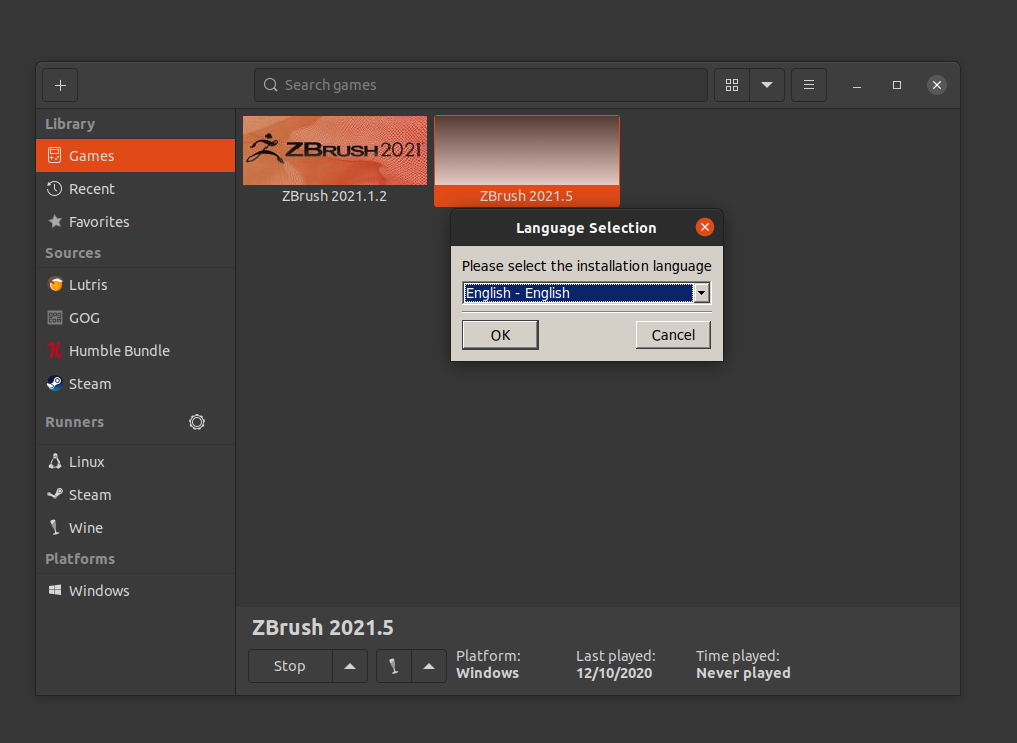Viewport: 1017px width, 743px height.
Task: Click Last played date 12/10/2020
Action: pyautogui.click(x=614, y=673)
